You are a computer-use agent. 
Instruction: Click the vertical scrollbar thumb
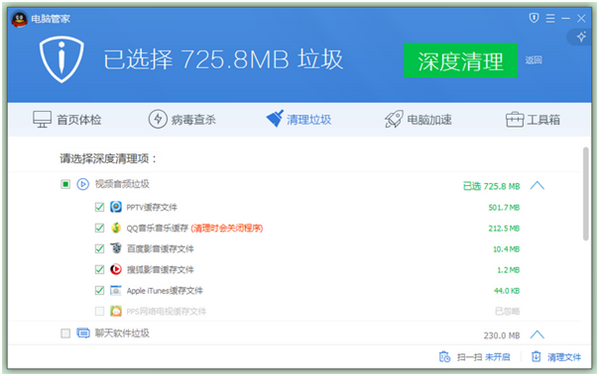(586, 194)
